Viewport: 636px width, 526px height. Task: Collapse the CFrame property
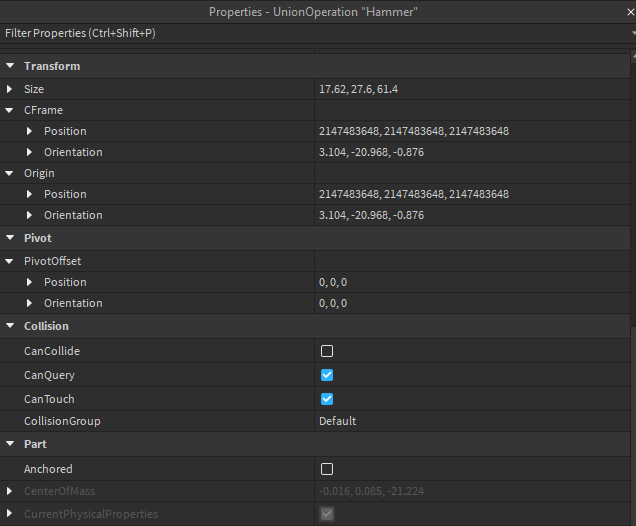[x=10, y=110]
